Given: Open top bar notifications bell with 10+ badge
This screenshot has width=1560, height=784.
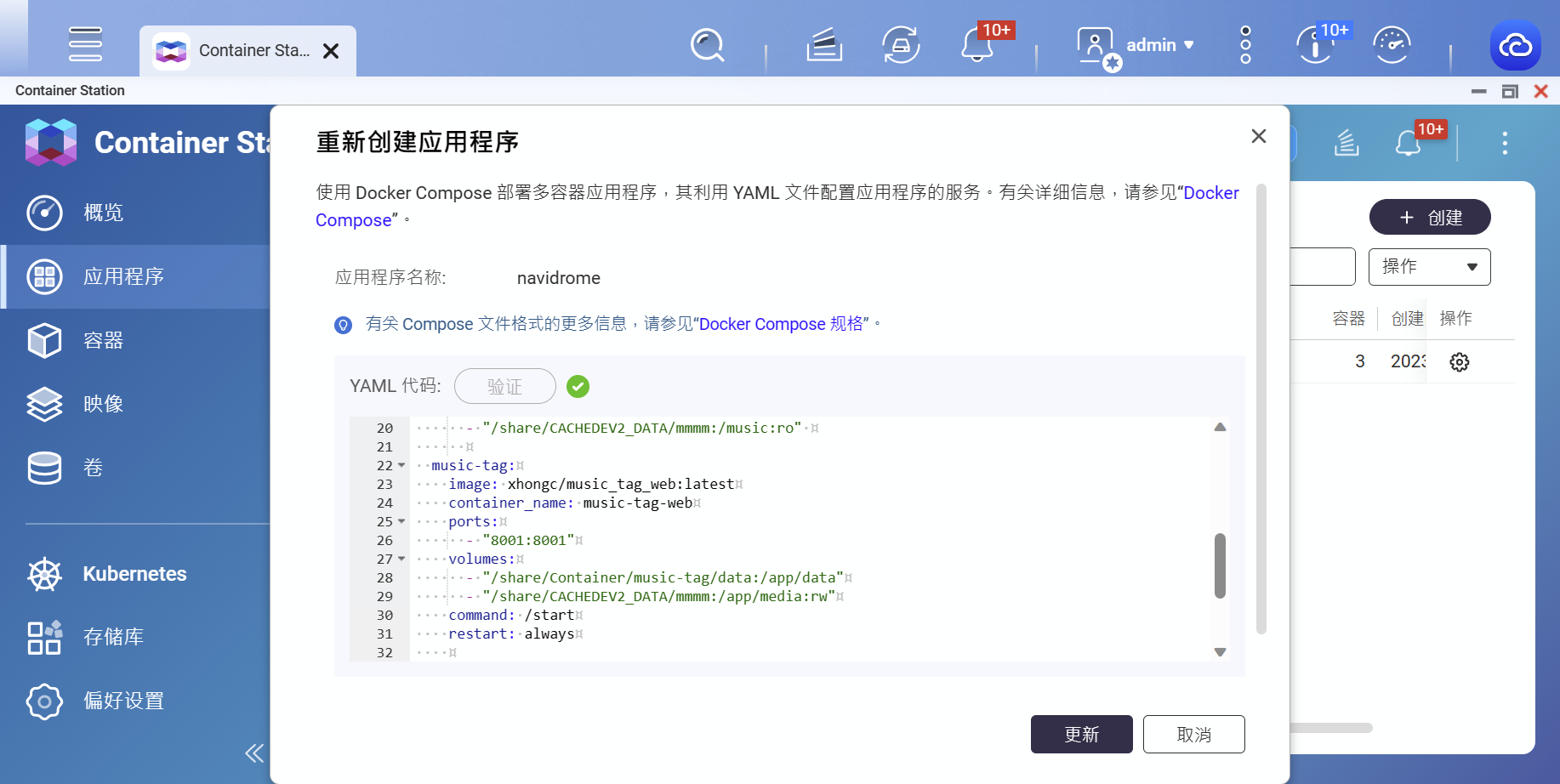Looking at the screenshot, I should 977,45.
